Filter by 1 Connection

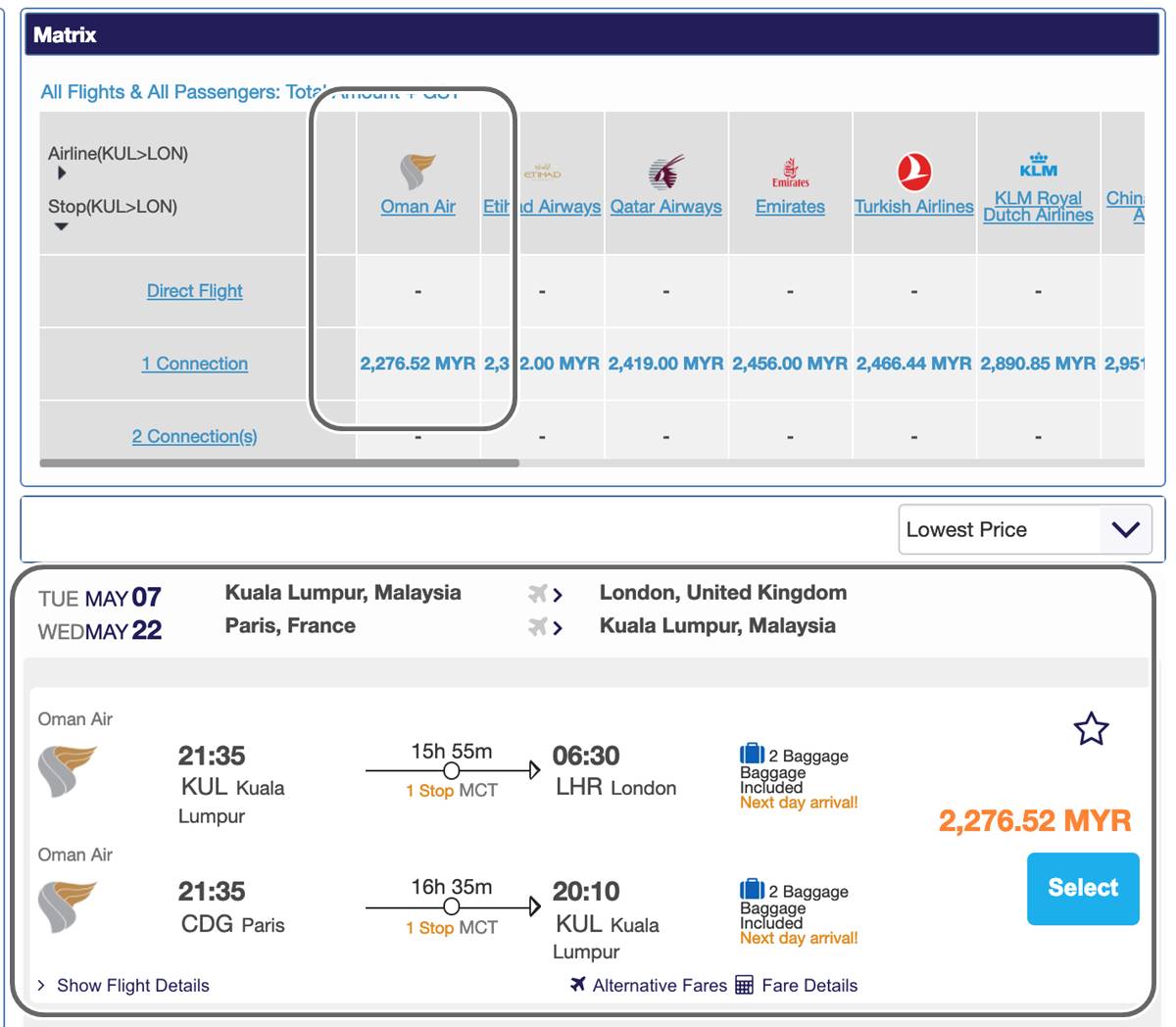pyautogui.click(x=194, y=364)
